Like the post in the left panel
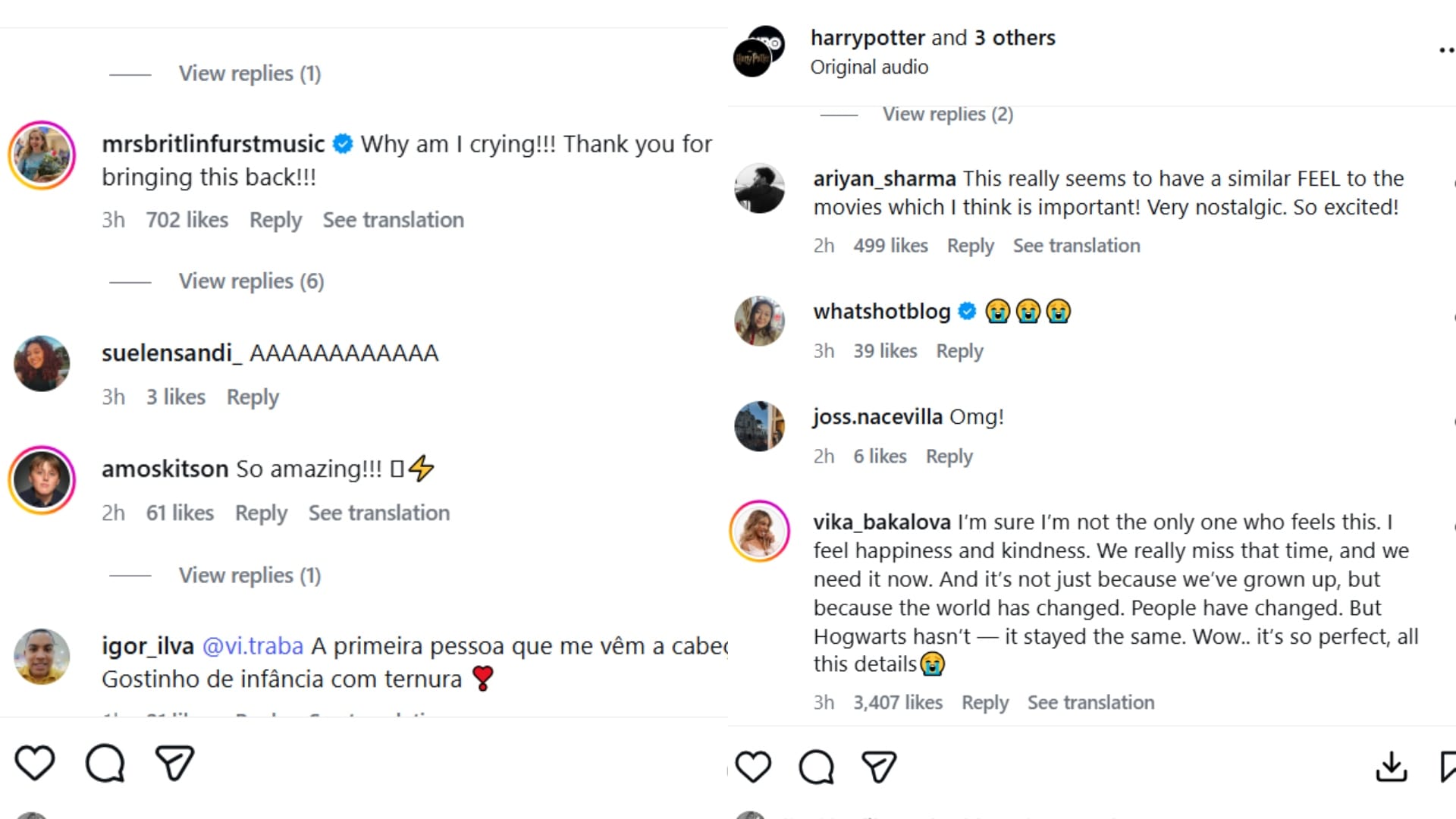1456x819 pixels. 35,763
